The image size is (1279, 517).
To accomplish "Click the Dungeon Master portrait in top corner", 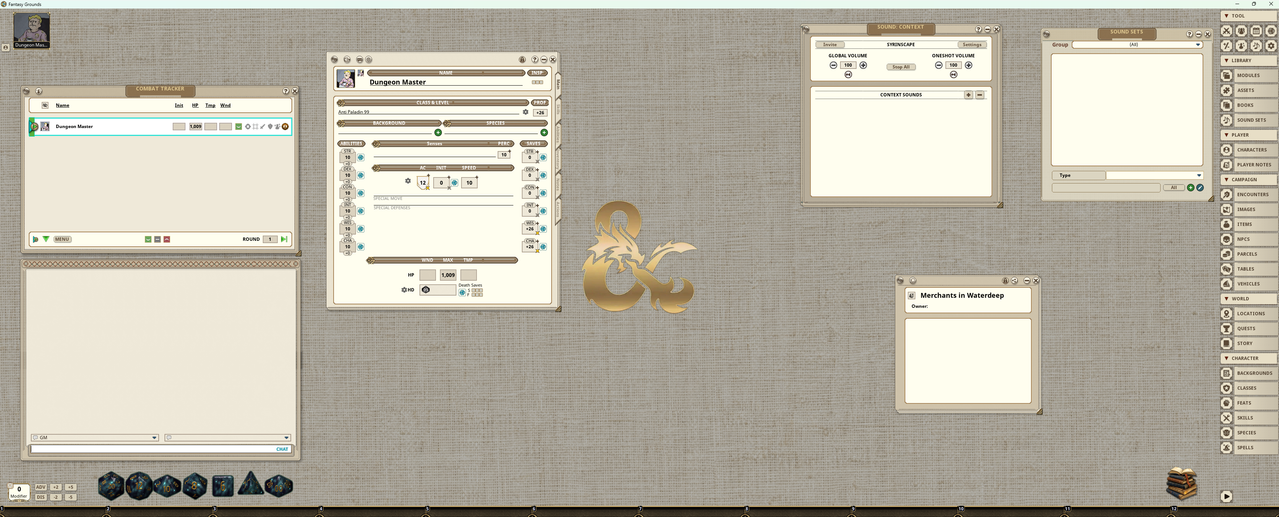I will click(x=30, y=28).
